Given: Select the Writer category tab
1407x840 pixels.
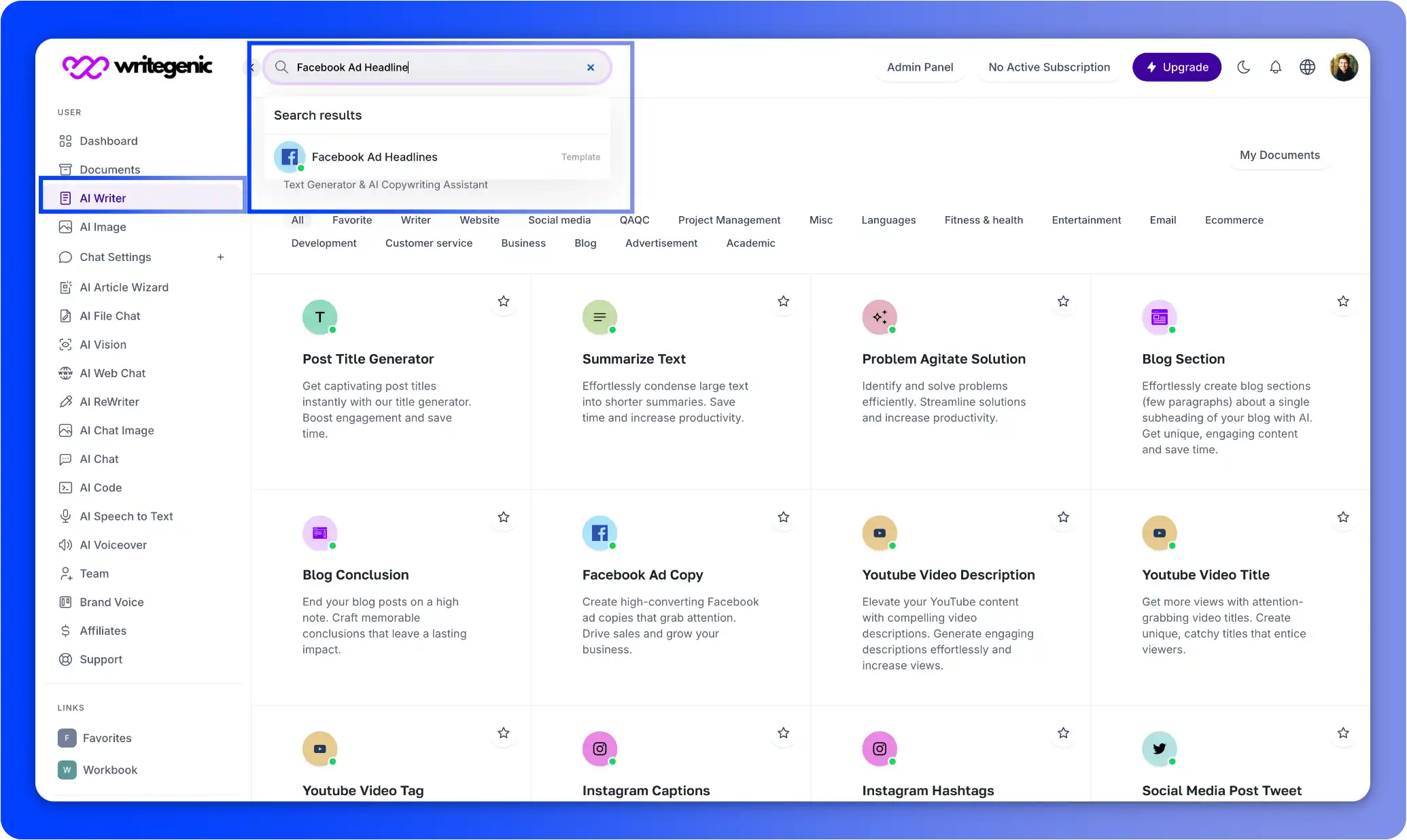Looking at the screenshot, I should (x=415, y=220).
